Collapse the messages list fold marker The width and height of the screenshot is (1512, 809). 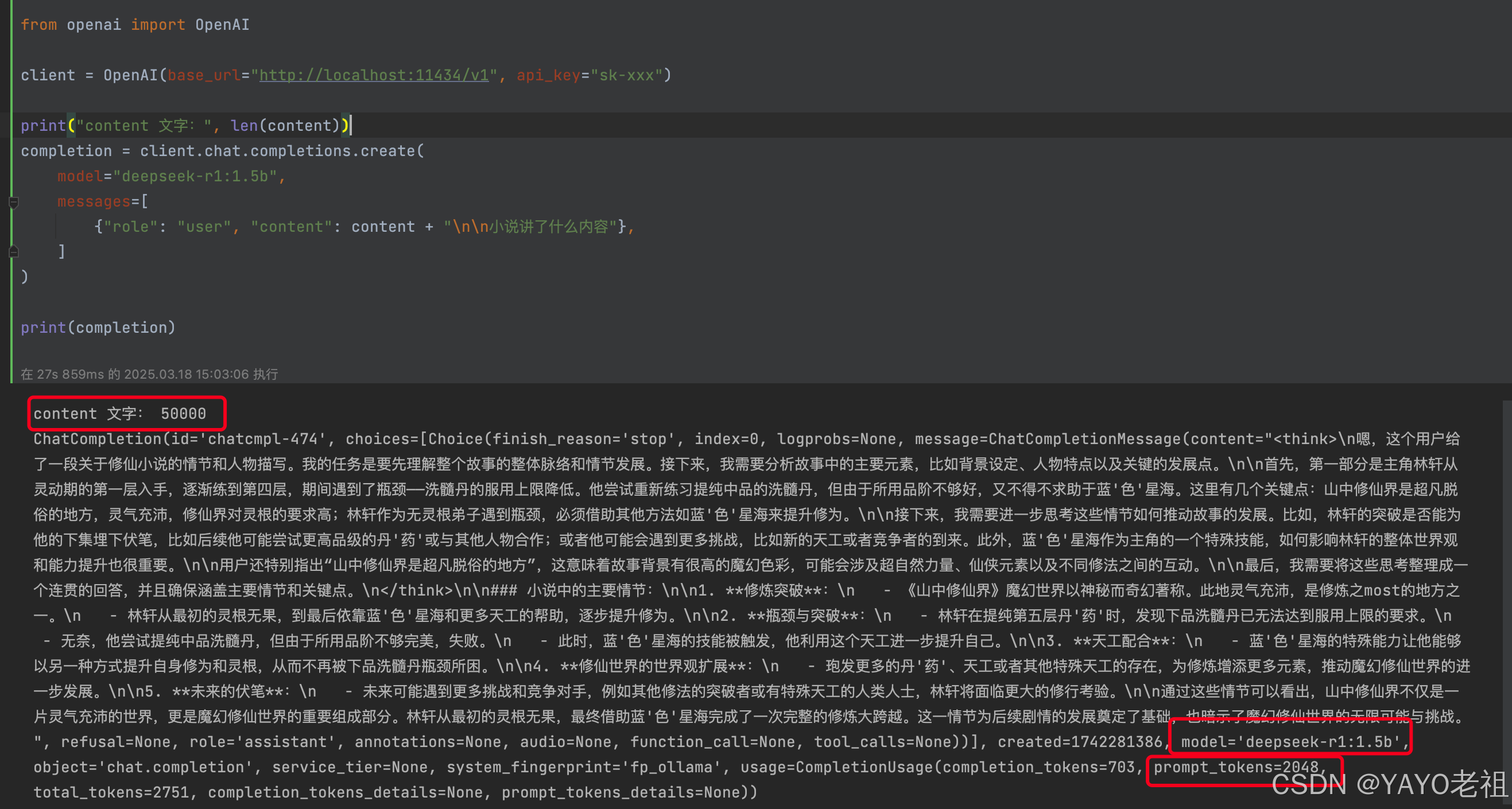point(14,203)
